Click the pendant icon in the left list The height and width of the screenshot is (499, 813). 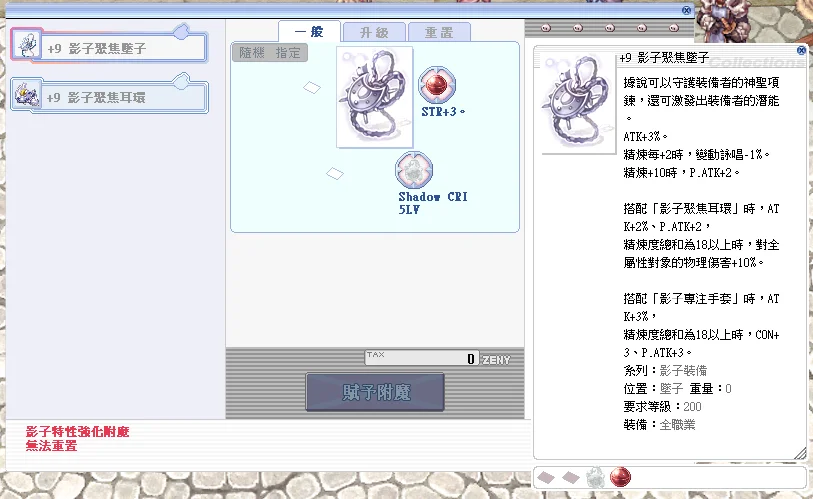tap(27, 45)
